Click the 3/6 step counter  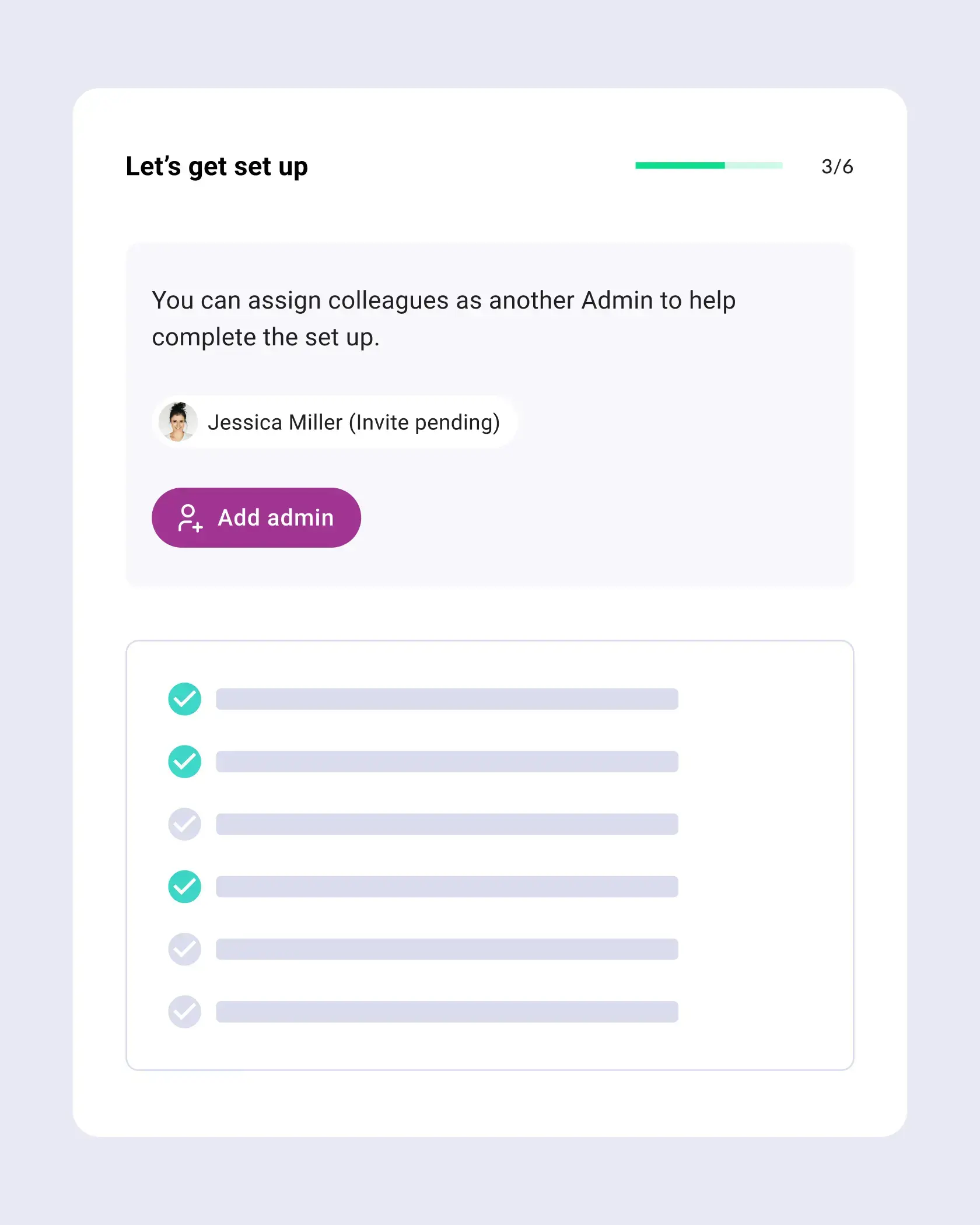tap(837, 166)
